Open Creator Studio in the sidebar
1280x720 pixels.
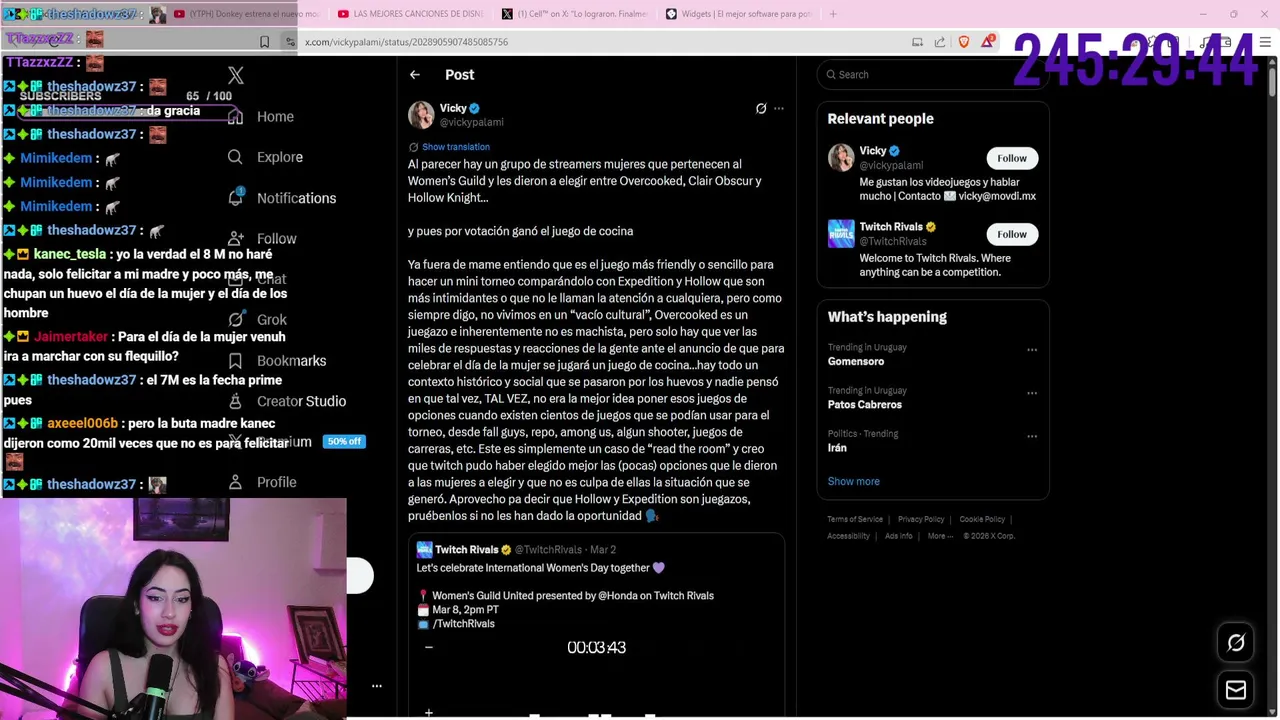coord(287,401)
